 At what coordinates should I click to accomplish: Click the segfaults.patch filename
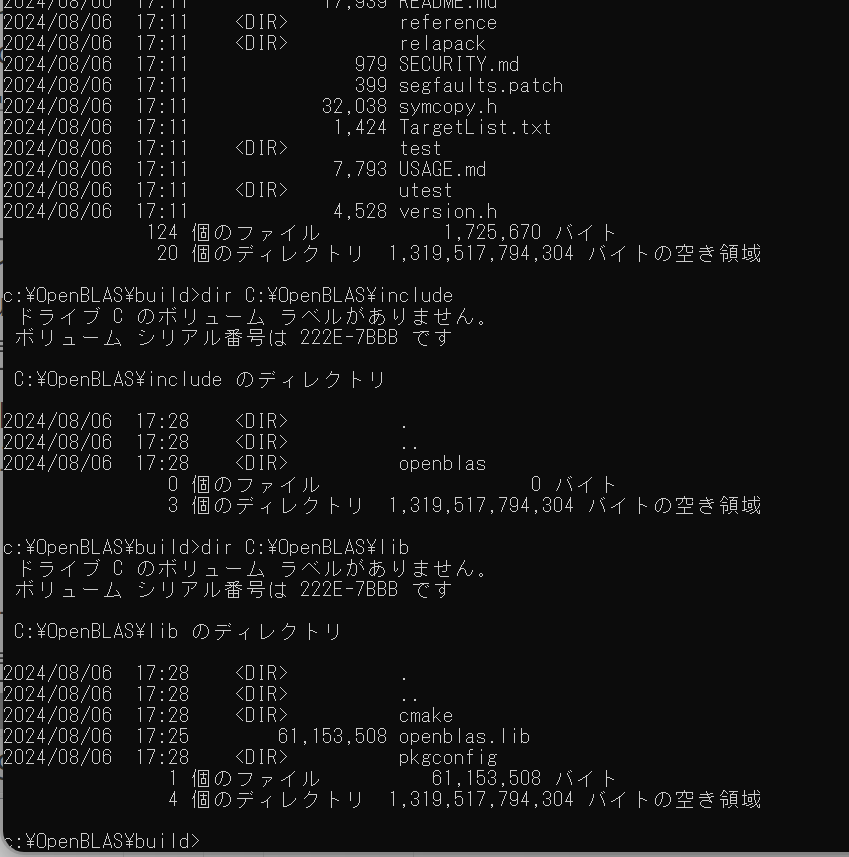pyautogui.click(x=481, y=86)
